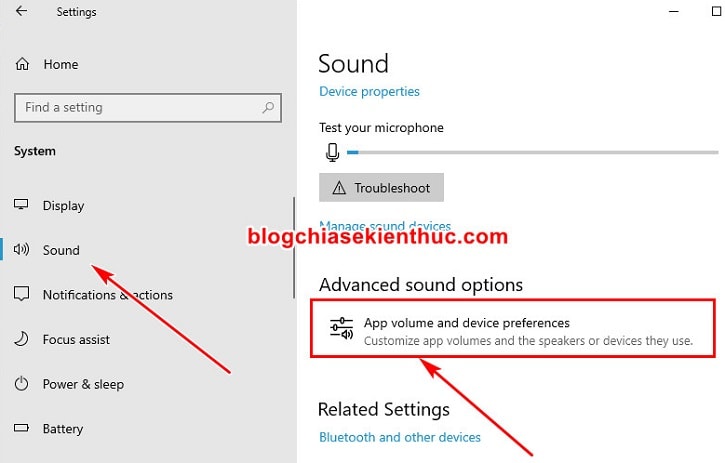This screenshot has height=463, width=725.
Task: Open Home via the house icon
Action: pyautogui.click(x=22, y=64)
